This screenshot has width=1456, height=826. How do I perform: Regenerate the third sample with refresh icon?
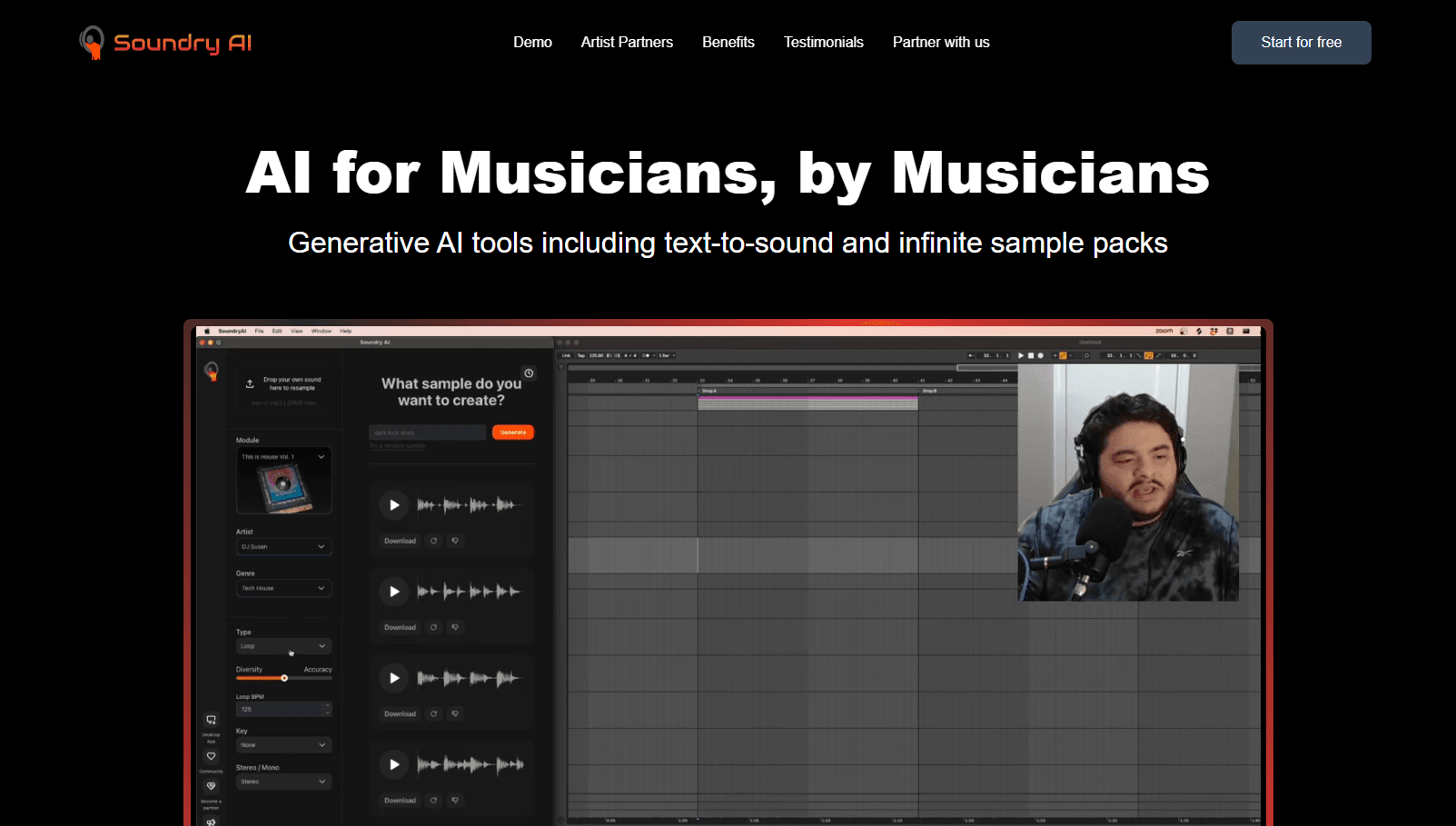coord(434,714)
